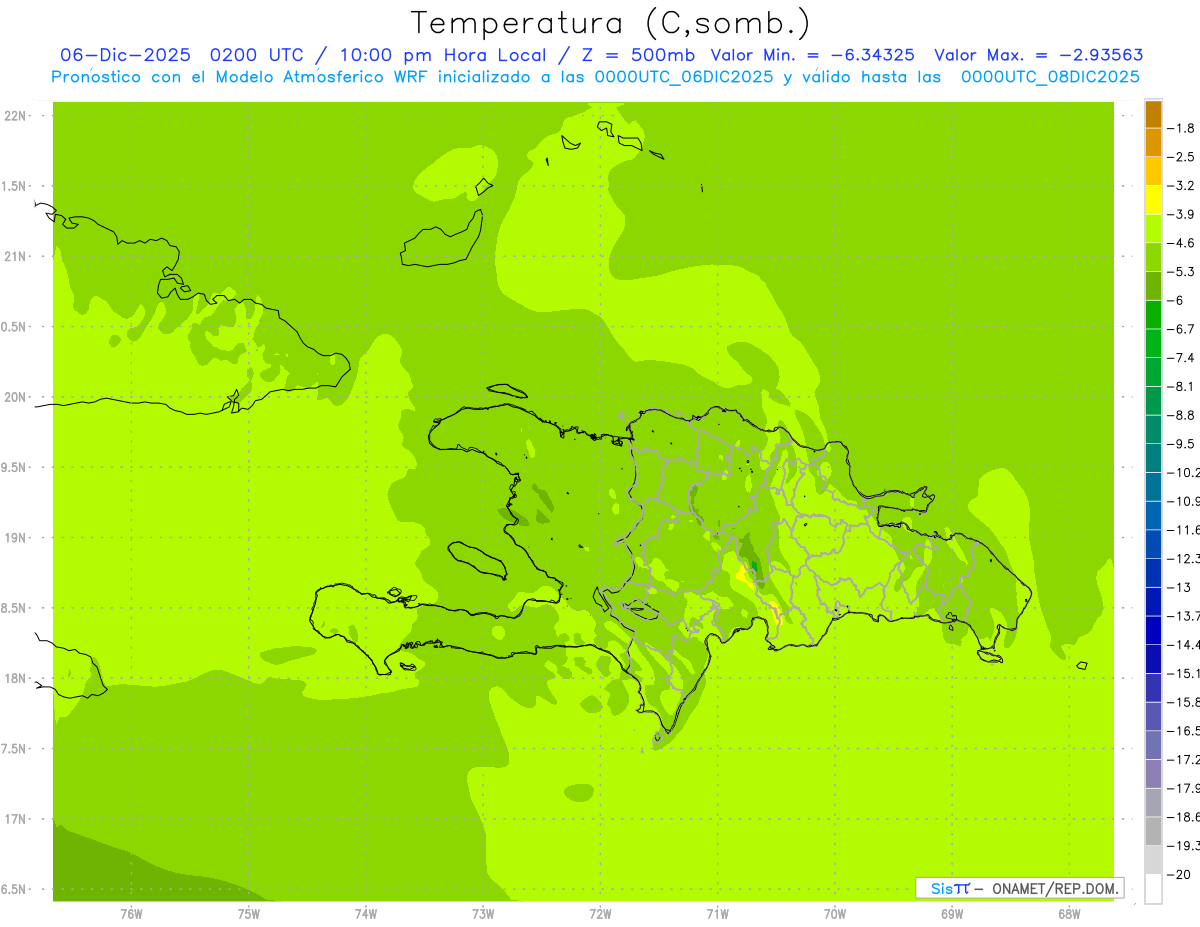This screenshot has height=927, width=1200.
Task: Click the -3.2 colorbar value
Action: (x=1181, y=186)
